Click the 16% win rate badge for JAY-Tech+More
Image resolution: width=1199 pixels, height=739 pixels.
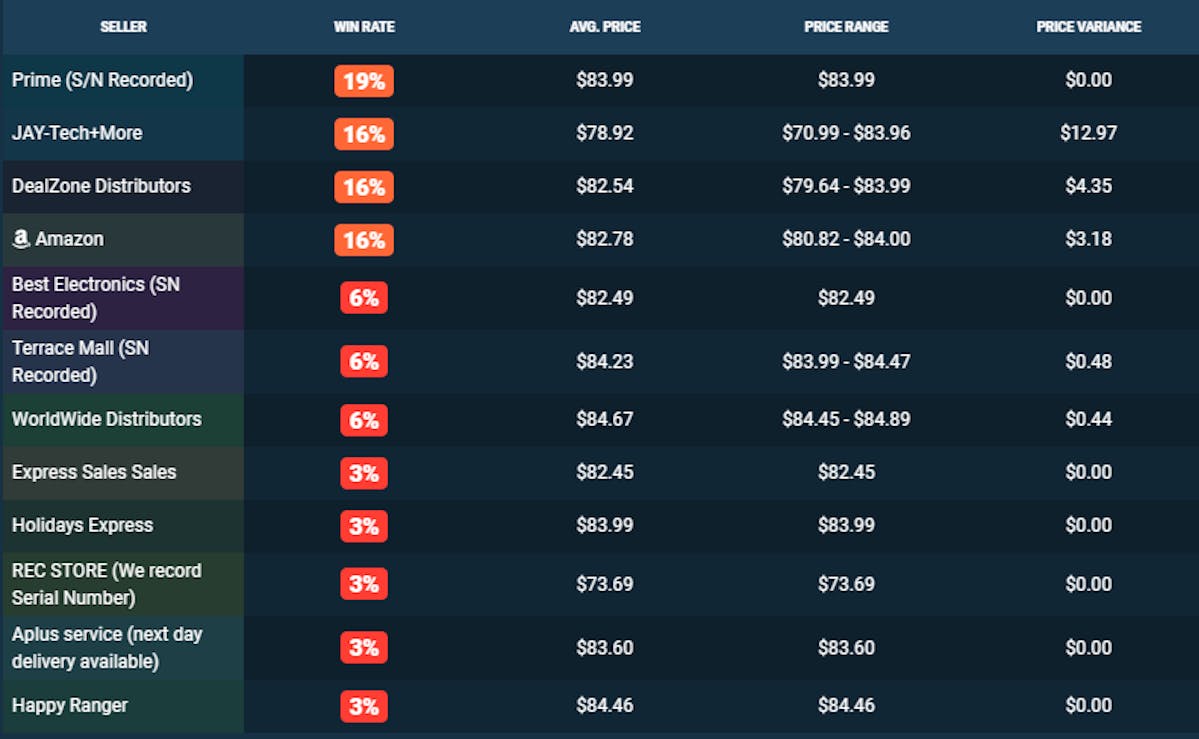(x=364, y=134)
